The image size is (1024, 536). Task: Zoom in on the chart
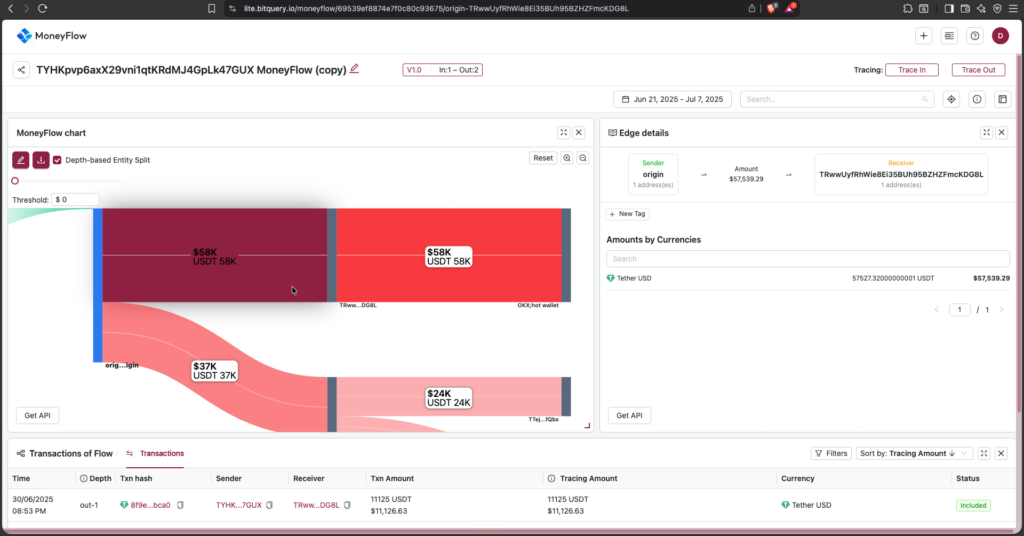[567, 158]
